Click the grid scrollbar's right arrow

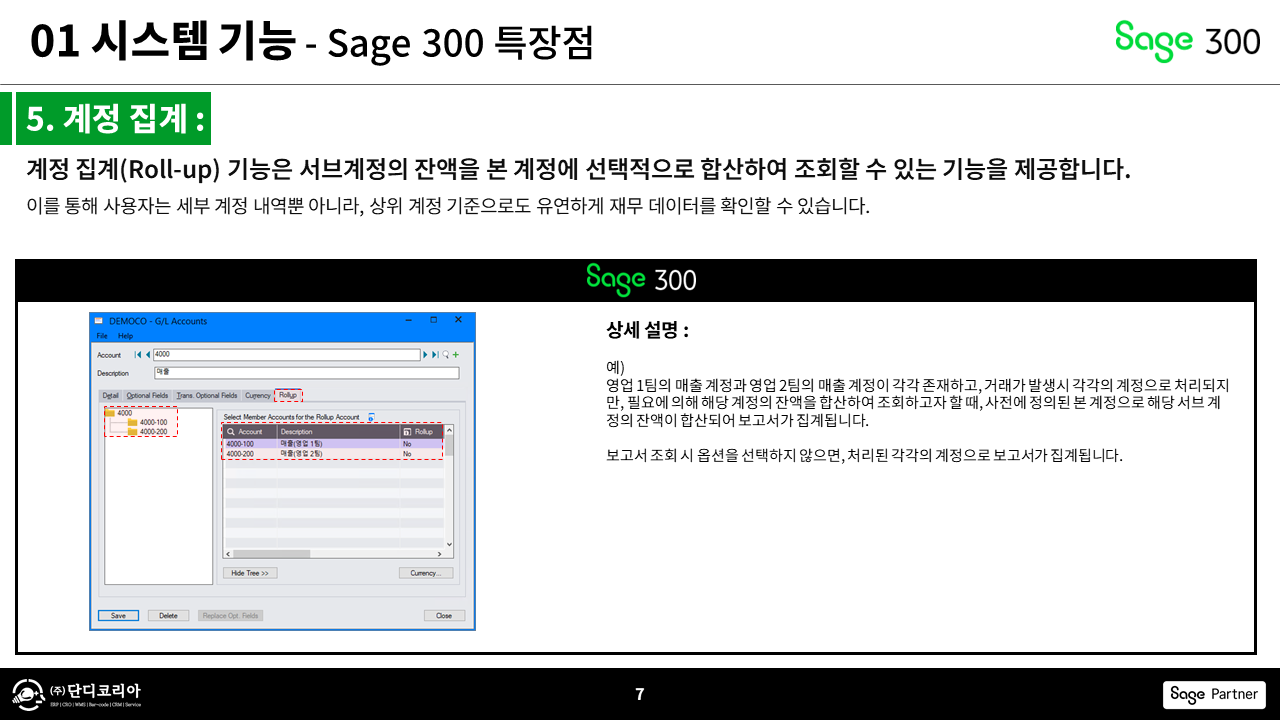click(x=439, y=553)
